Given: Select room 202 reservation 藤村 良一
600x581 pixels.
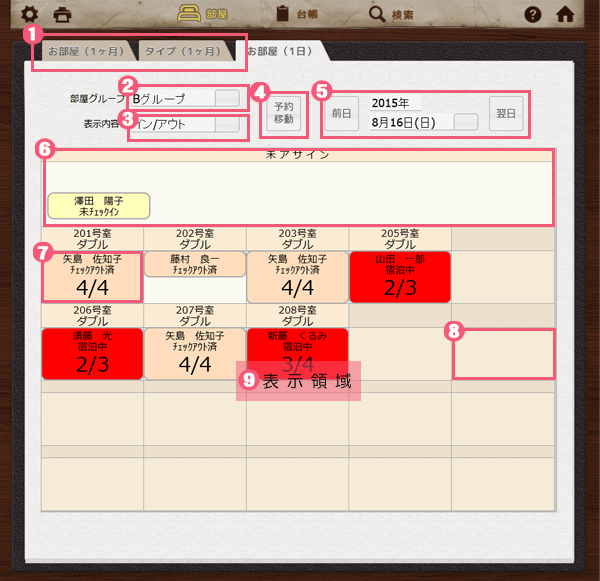Looking at the screenshot, I should tap(194, 264).
